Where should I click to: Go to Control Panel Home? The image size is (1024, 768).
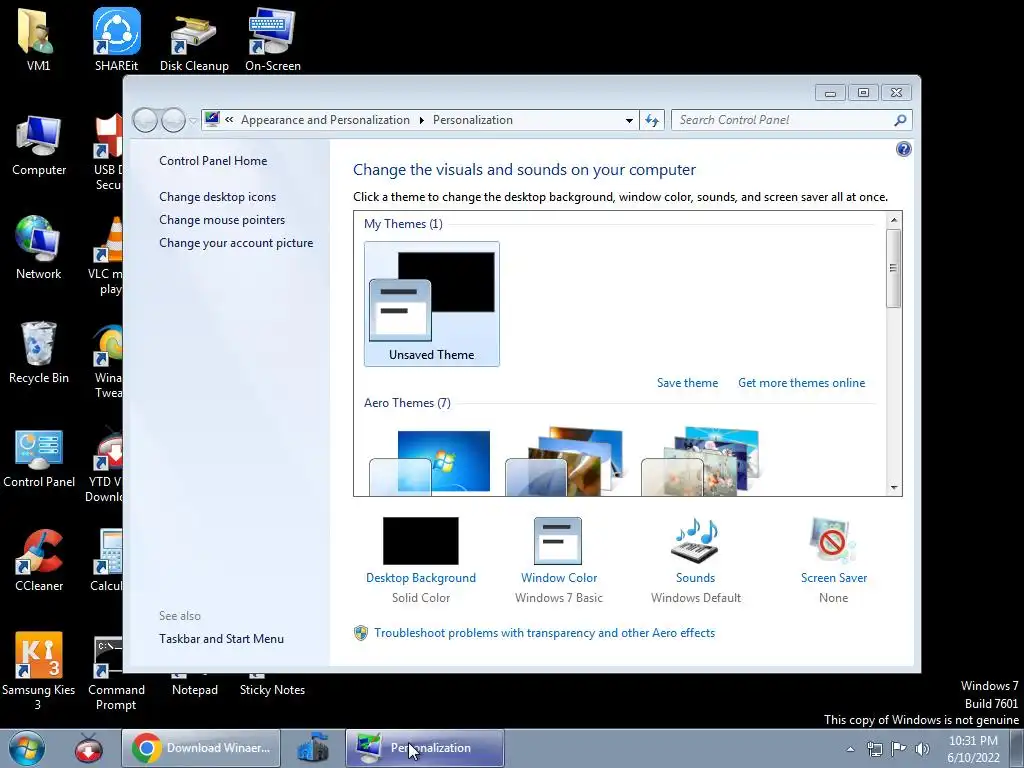213,161
